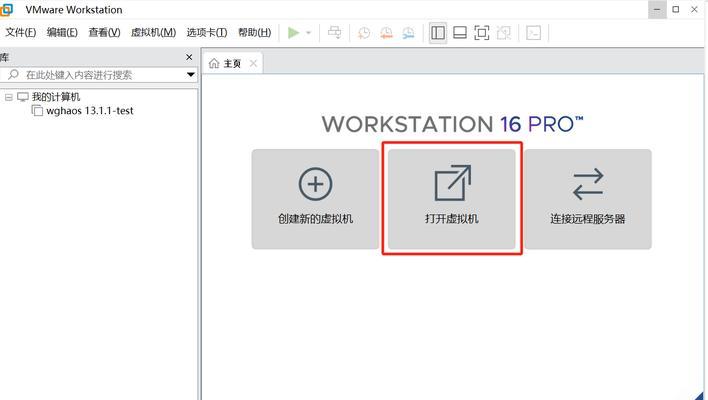
Task: Toggle the thumbnail bar view icon
Action: click(460, 33)
